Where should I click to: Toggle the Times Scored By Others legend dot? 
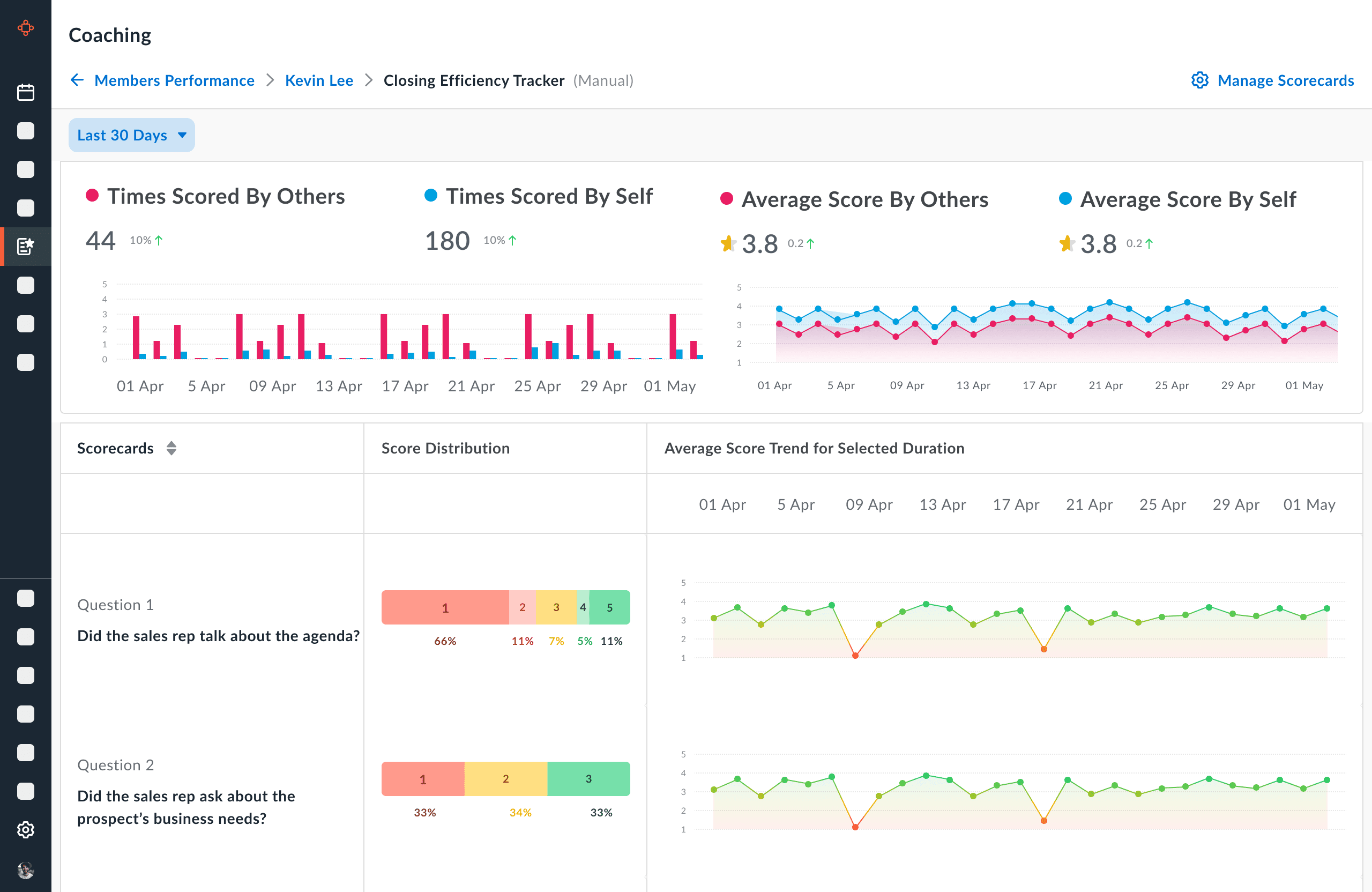tap(92, 196)
